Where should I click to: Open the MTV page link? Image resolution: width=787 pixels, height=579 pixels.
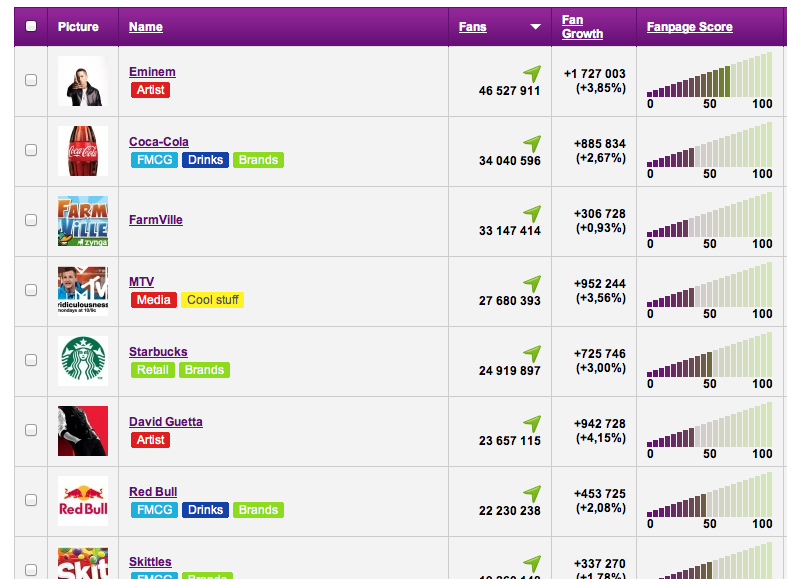[x=141, y=282]
